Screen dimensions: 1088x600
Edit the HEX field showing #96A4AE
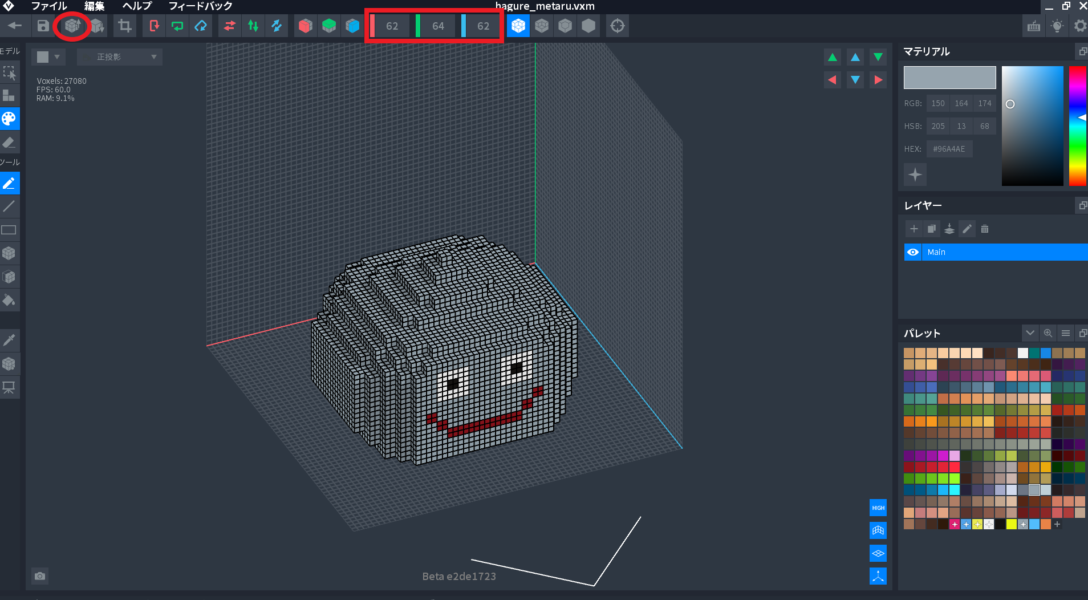pos(949,149)
